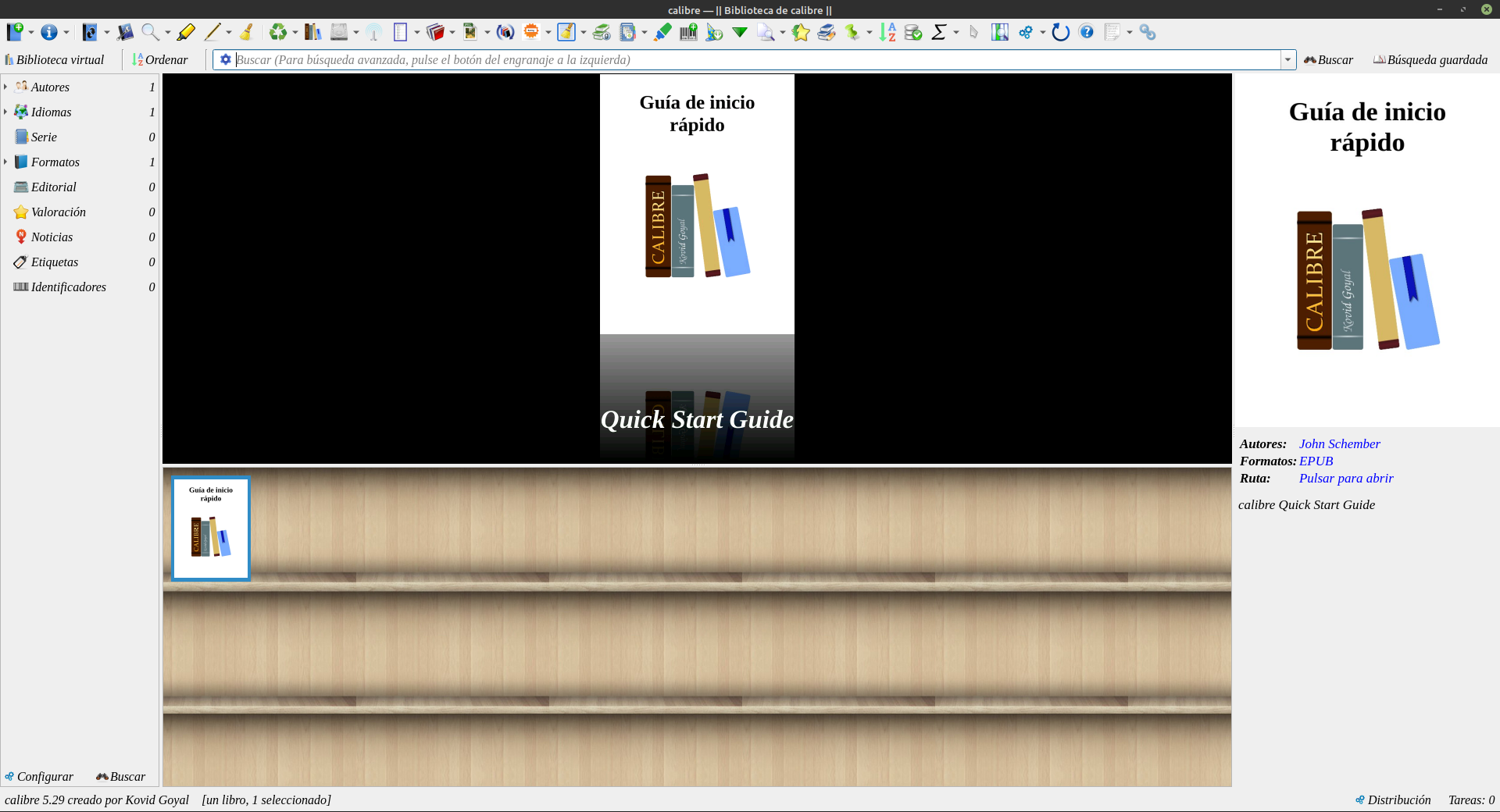The height and width of the screenshot is (812, 1500).
Task: Open dropdown arrow beside info icon
Action: click(x=66, y=33)
